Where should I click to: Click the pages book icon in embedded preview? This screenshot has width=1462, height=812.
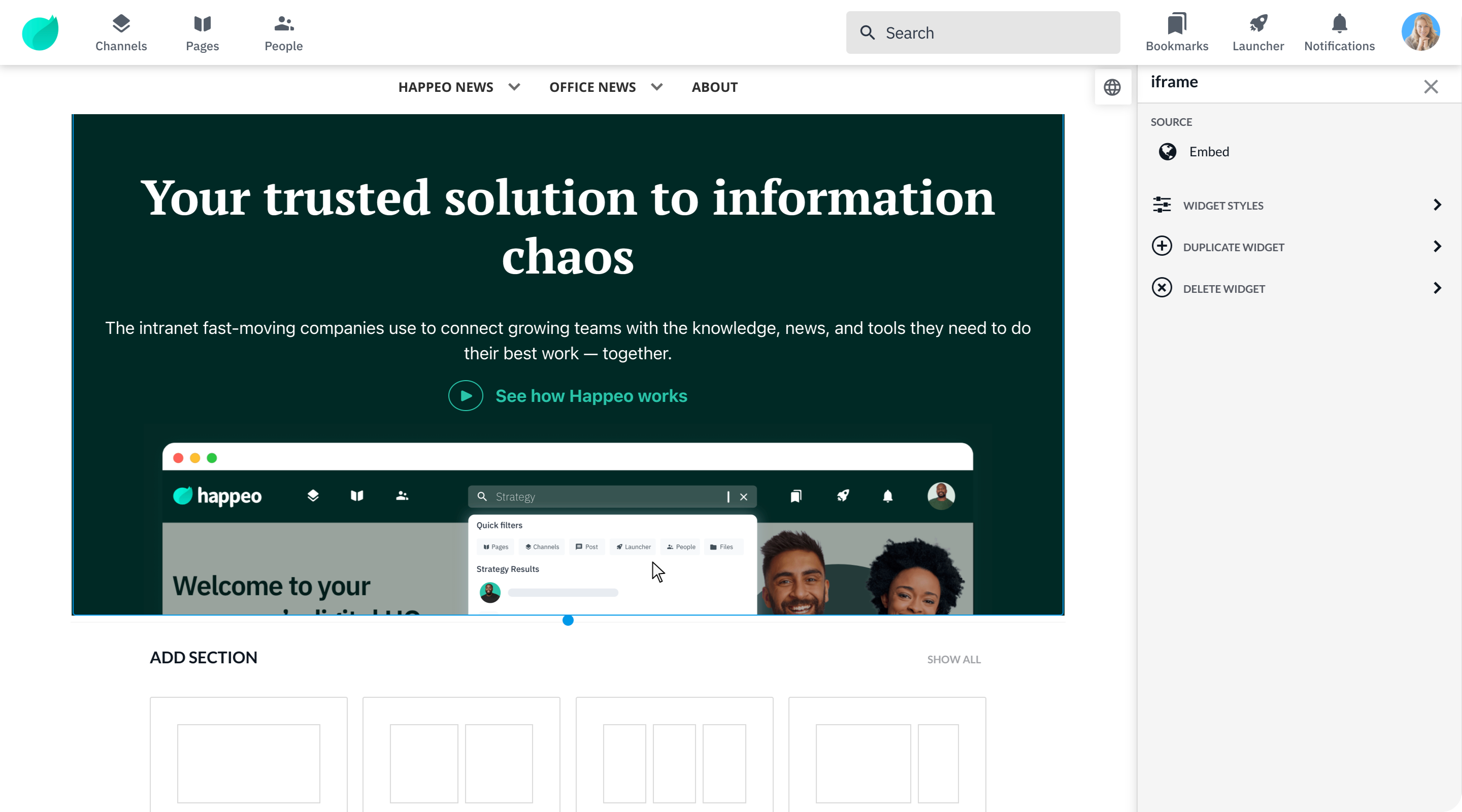[x=356, y=496]
